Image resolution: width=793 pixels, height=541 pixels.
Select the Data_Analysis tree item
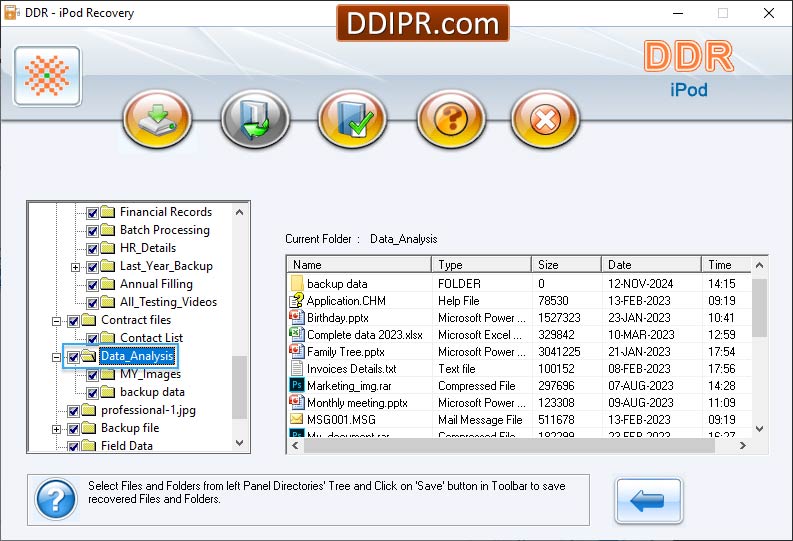point(137,356)
